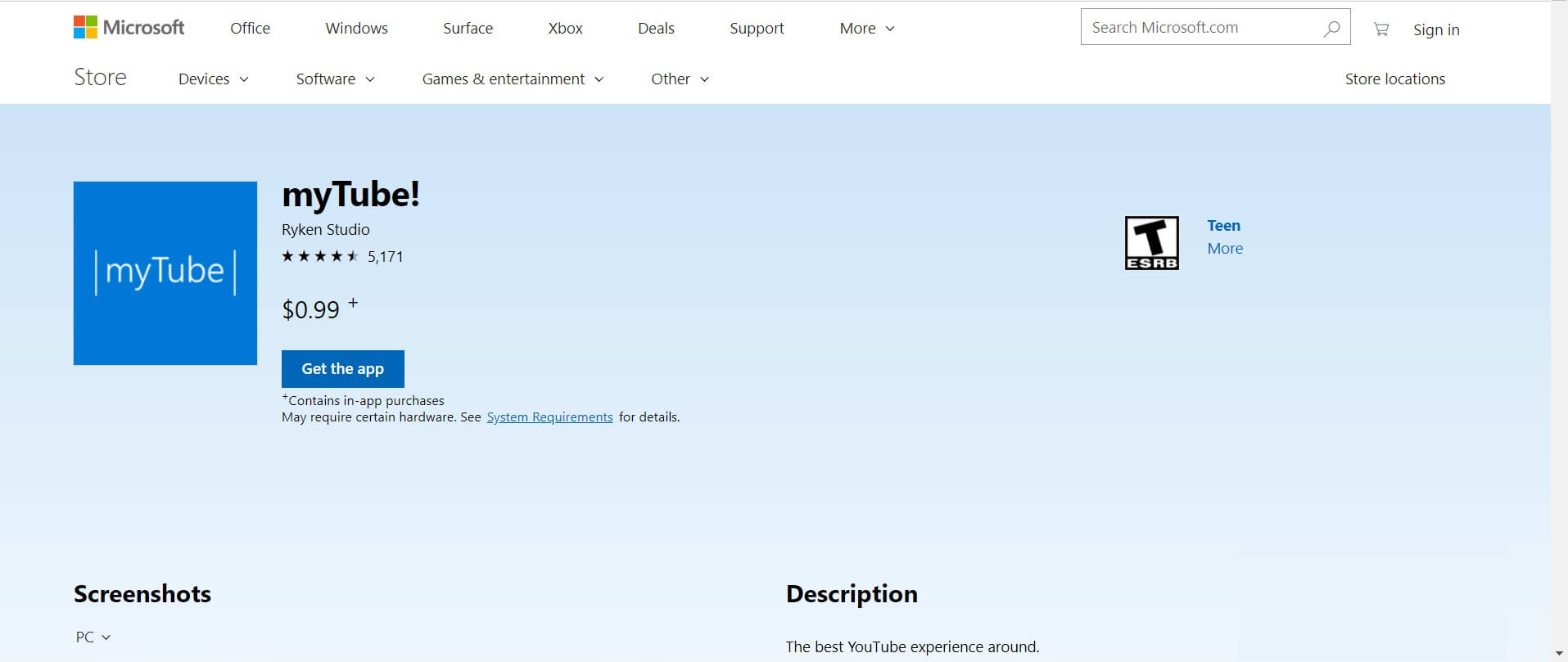1568x662 pixels.
Task: Expand the Games & entertainment dropdown
Action: [513, 79]
